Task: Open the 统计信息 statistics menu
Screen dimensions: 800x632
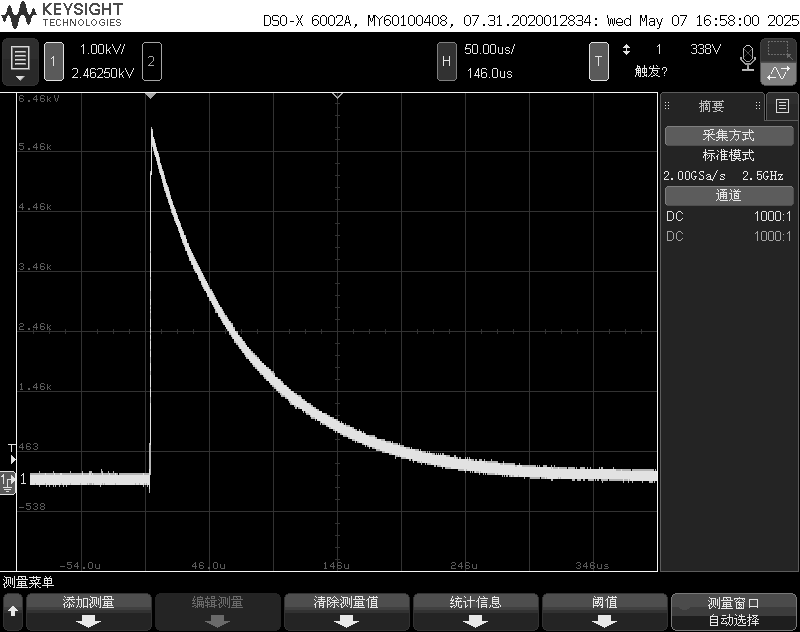Action: 476,612
